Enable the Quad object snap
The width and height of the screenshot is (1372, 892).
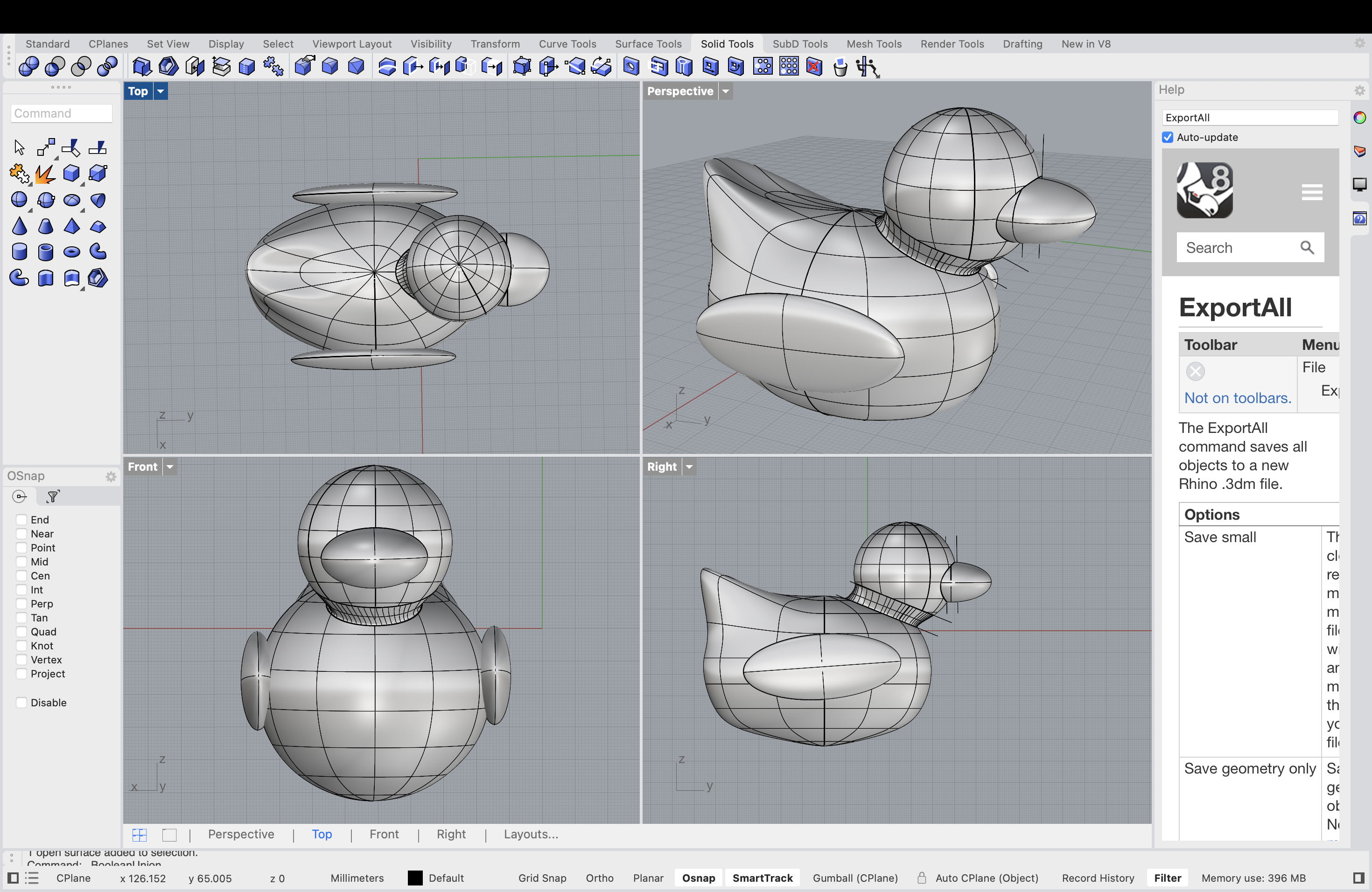pos(21,632)
